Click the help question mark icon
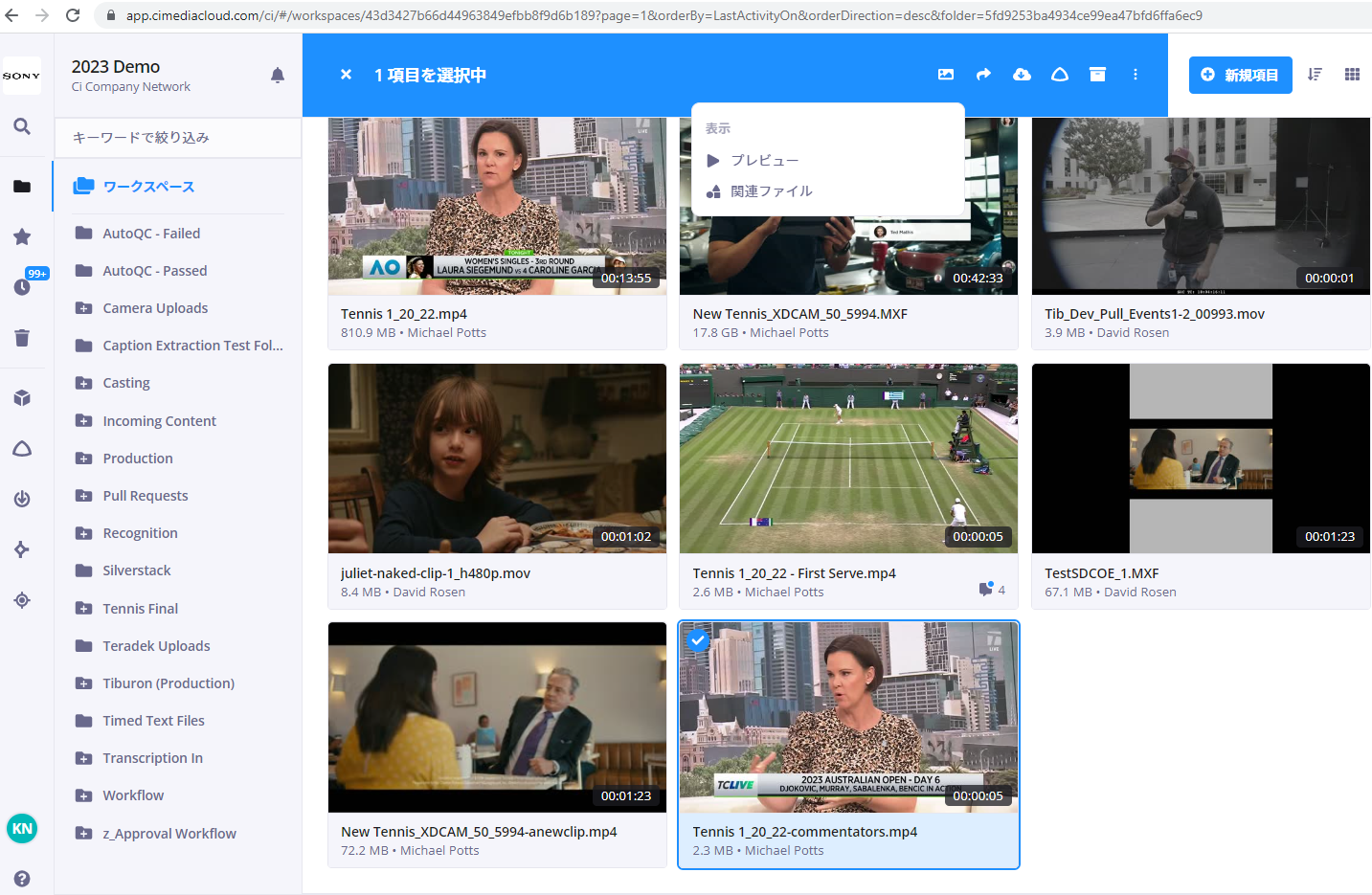Image resolution: width=1372 pixels, height=895 pixels. (22, 879)
